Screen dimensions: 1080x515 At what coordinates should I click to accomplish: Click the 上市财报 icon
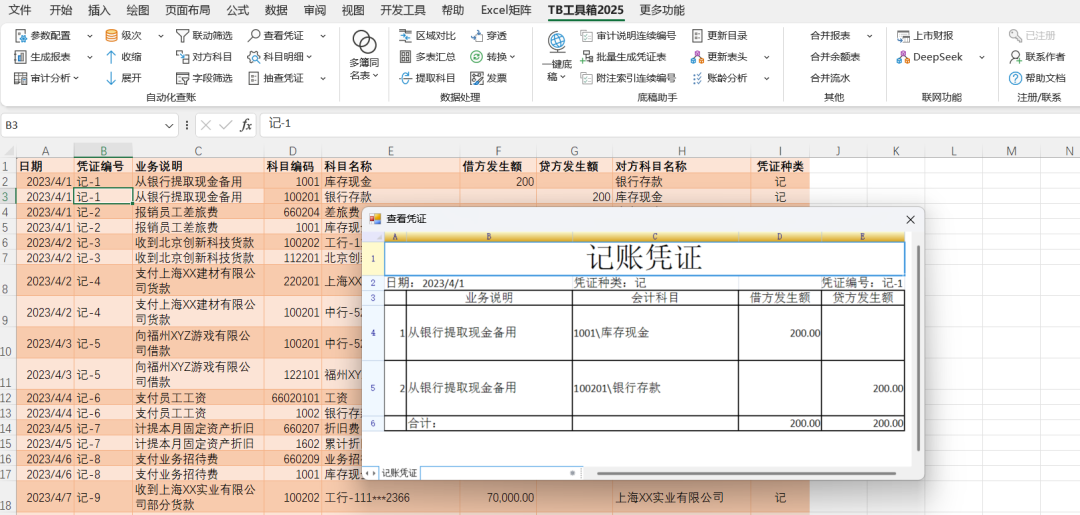903,36
